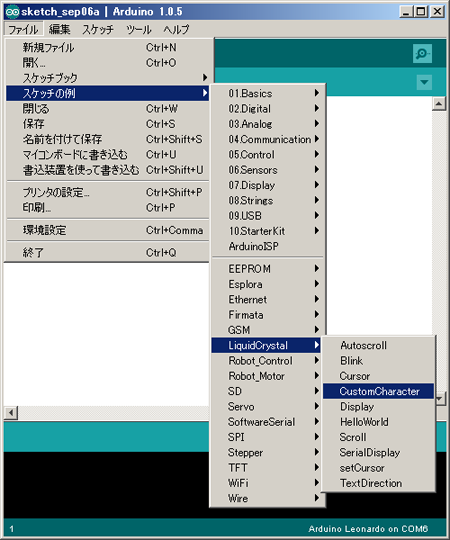
Task: Select the LiquidCrystal submenu entry
Action: (266, 345)
